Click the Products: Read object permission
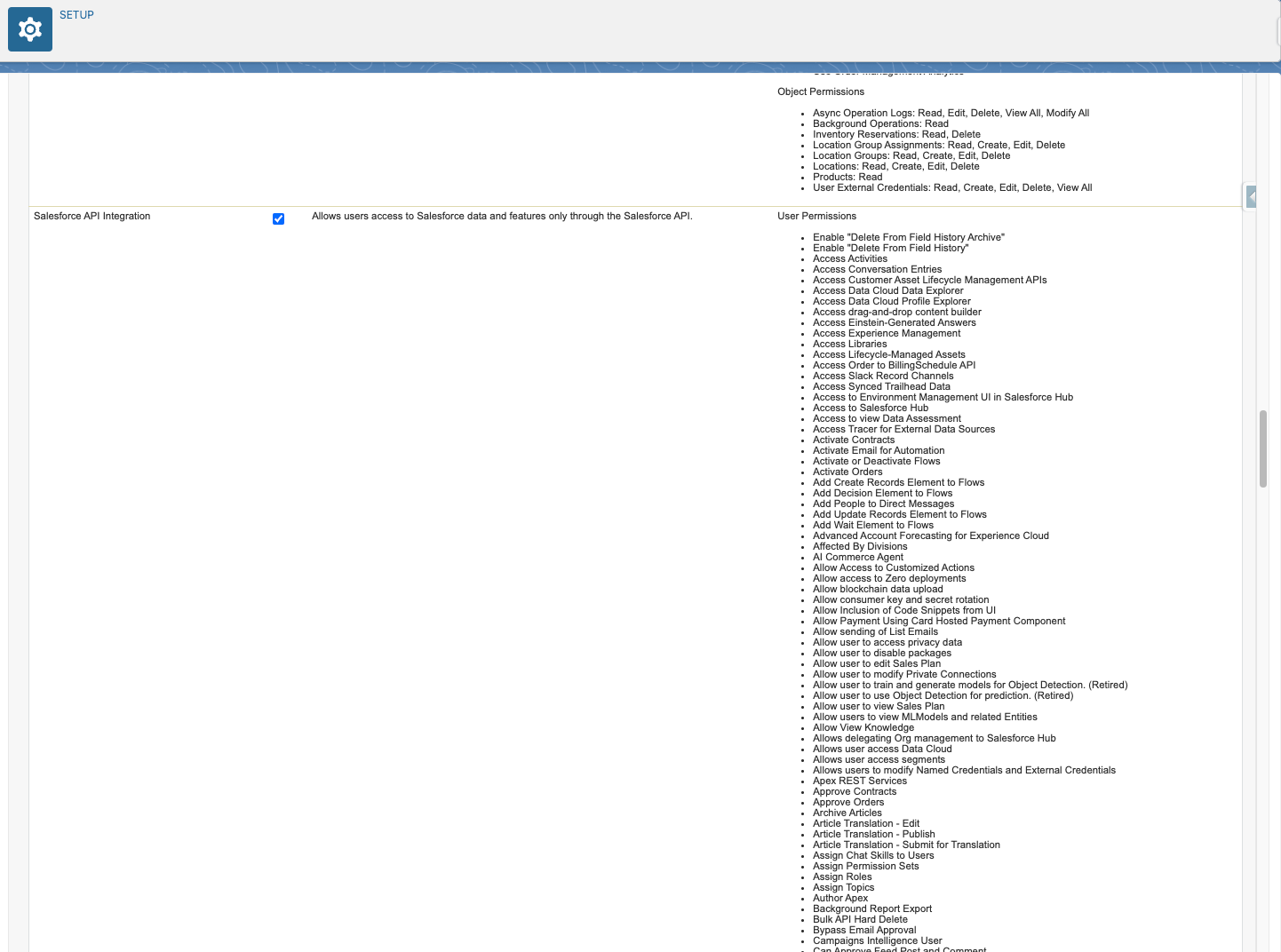The height and width of the screenshot is (952, 1281). [847, 177]
